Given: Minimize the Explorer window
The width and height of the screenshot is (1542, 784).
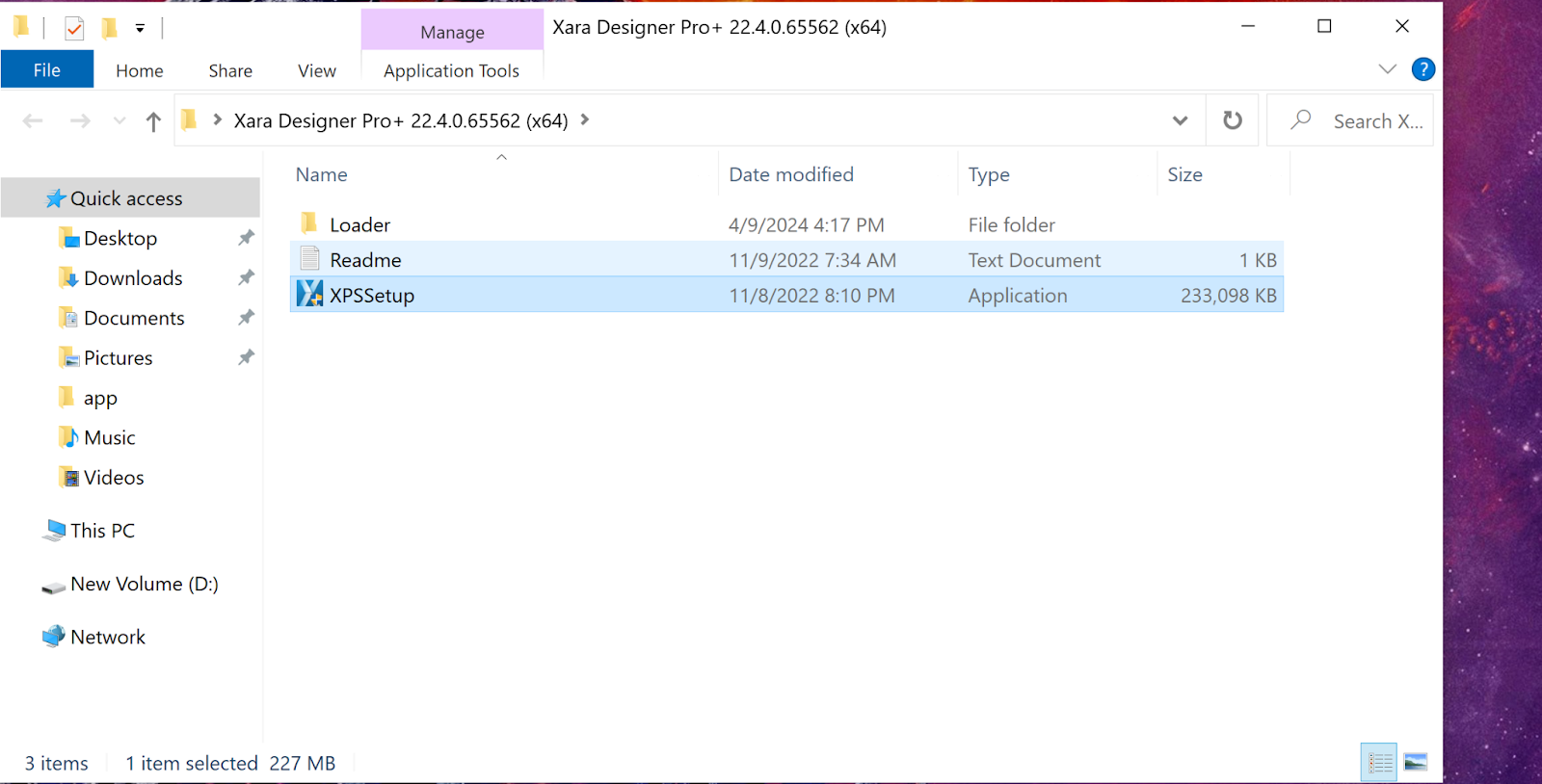Looking at the screenshot, I should (1248, 26).
